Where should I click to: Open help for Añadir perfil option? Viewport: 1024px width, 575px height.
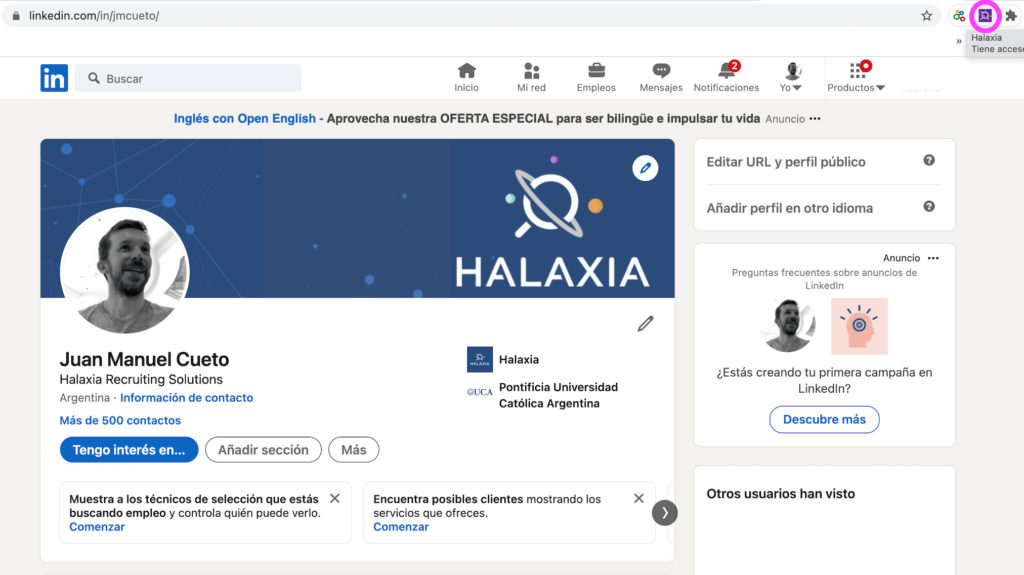929,206
